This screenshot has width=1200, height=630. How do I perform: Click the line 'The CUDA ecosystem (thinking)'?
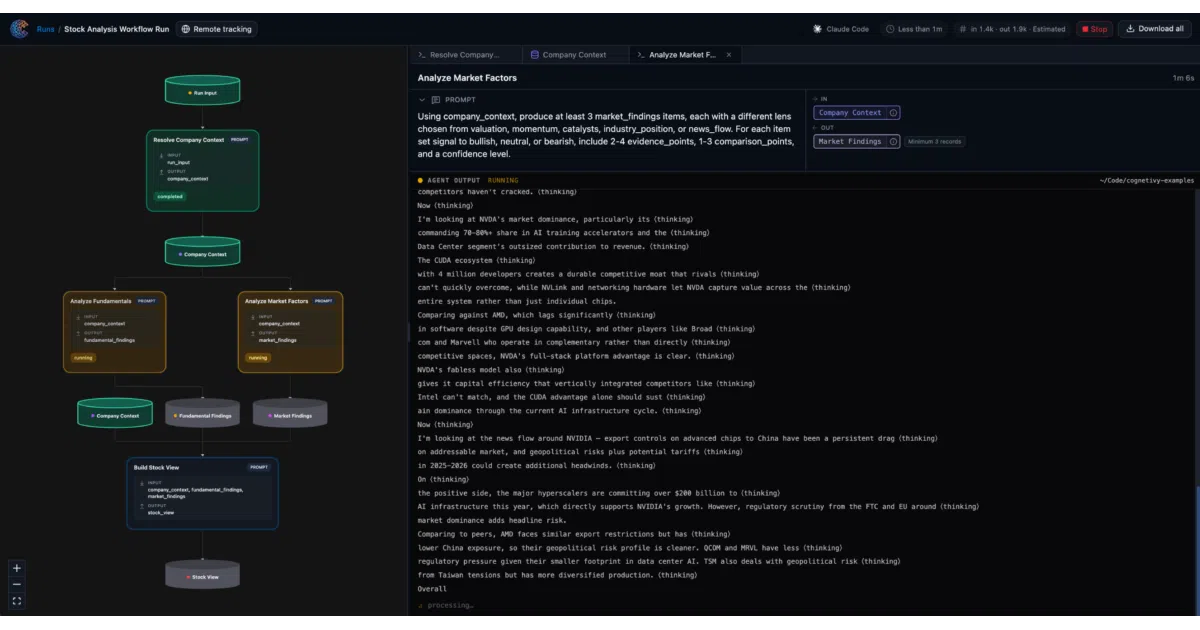pos(477,260)
